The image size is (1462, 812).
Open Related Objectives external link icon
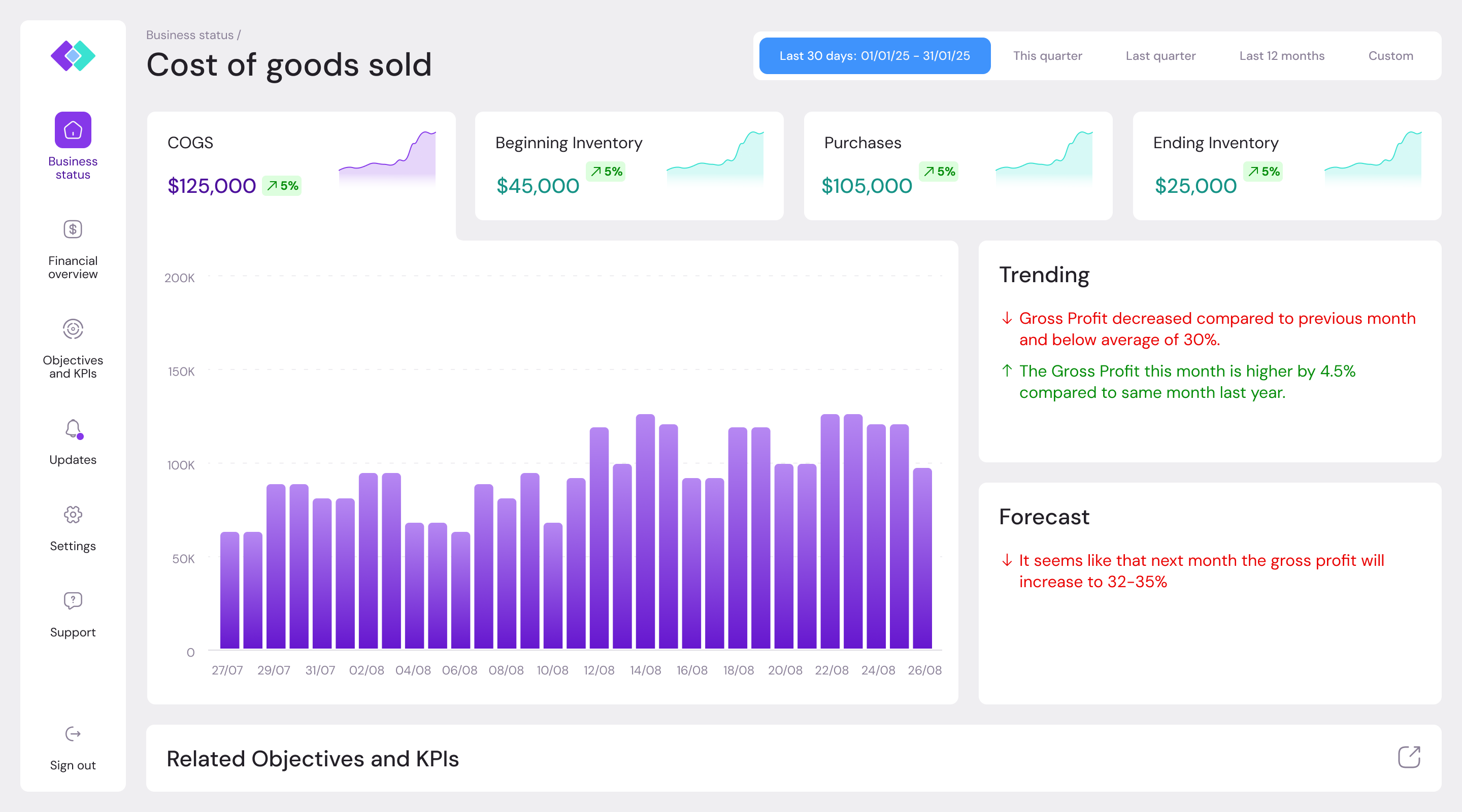click(1408, 757)
